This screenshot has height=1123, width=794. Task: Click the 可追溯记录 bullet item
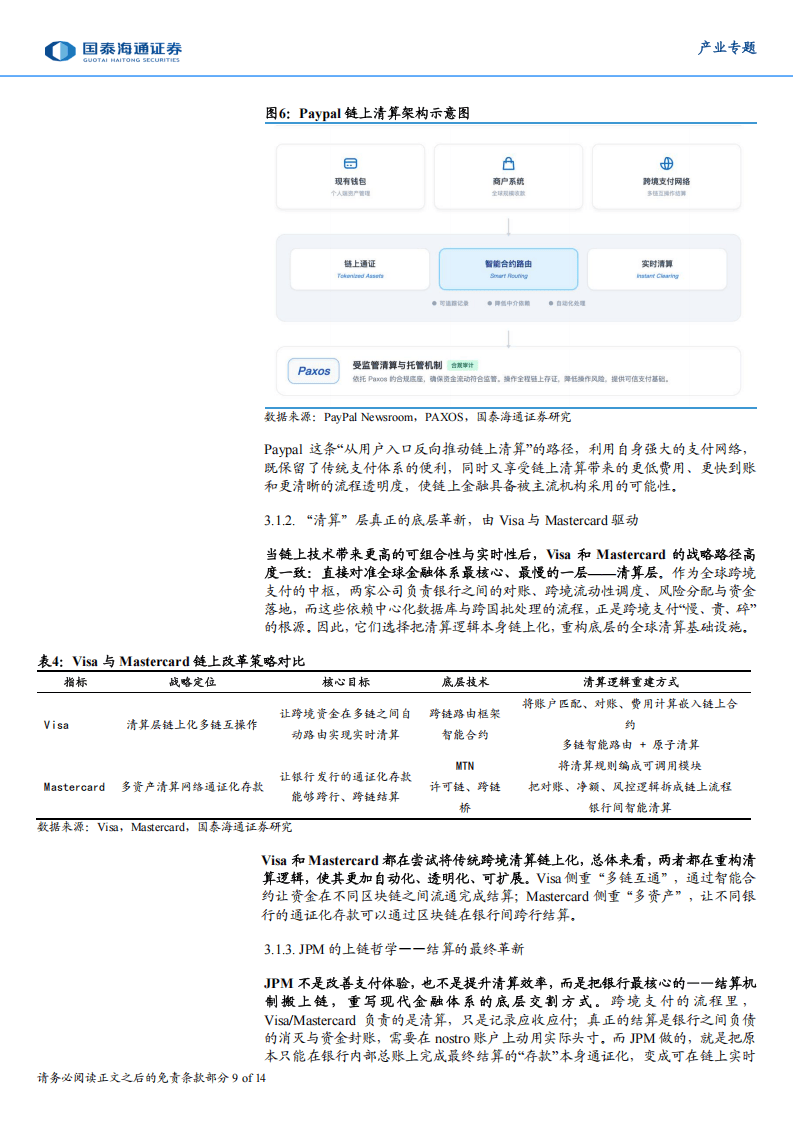tap(451, 301)
